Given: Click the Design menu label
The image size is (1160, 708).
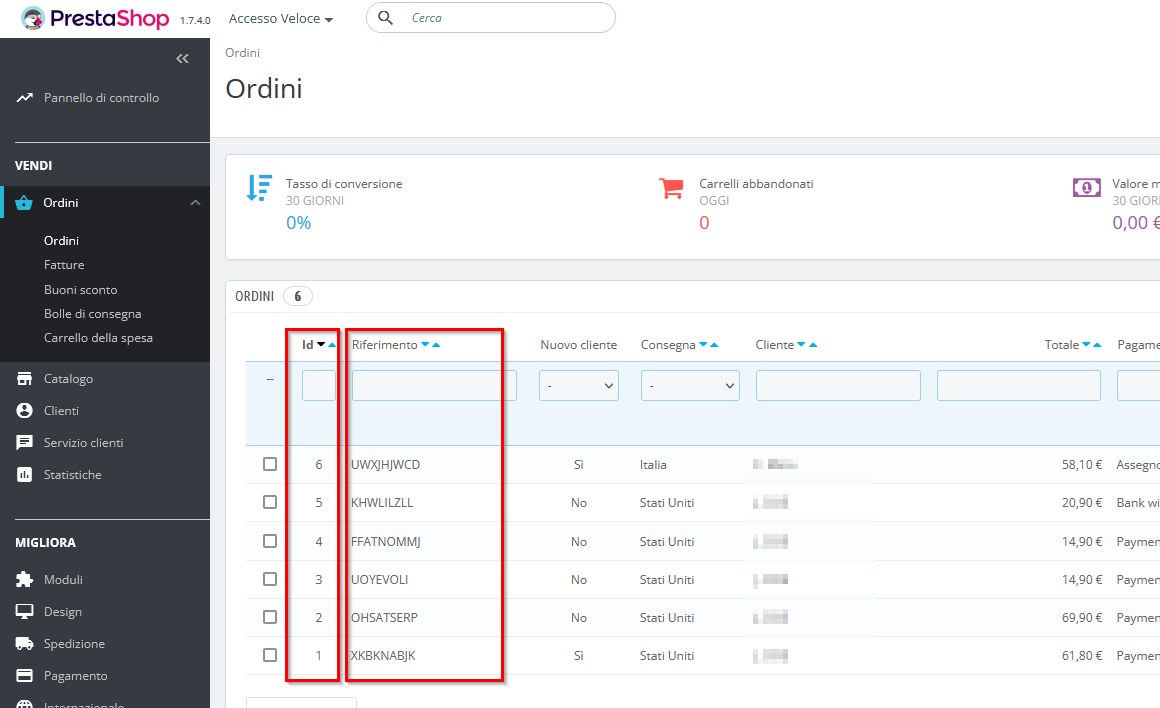Looking at the screenshot, I should pyautogui.click(x=62, y=612).
